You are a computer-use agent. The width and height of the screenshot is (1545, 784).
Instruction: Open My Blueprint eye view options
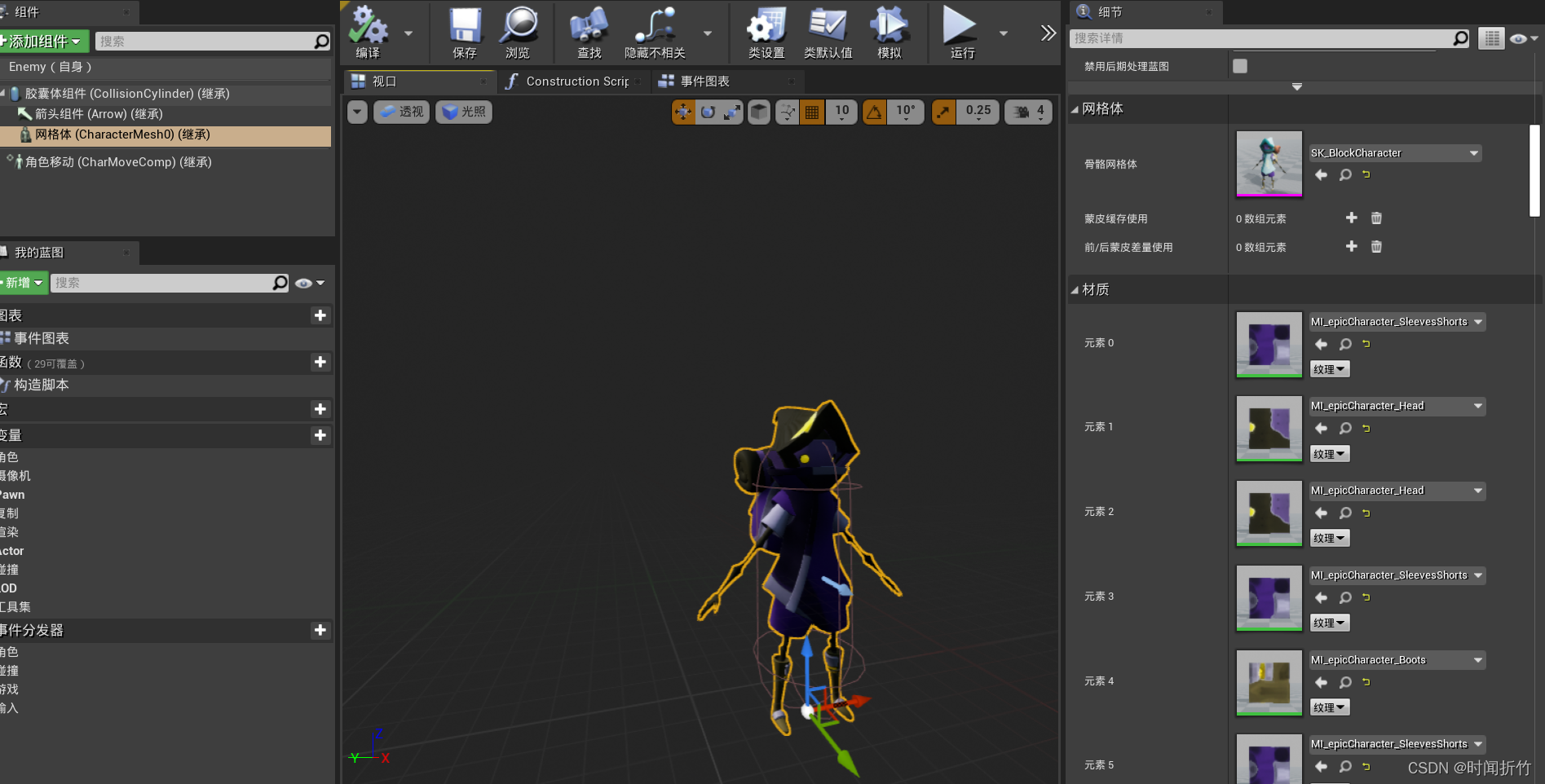[310, 283]
